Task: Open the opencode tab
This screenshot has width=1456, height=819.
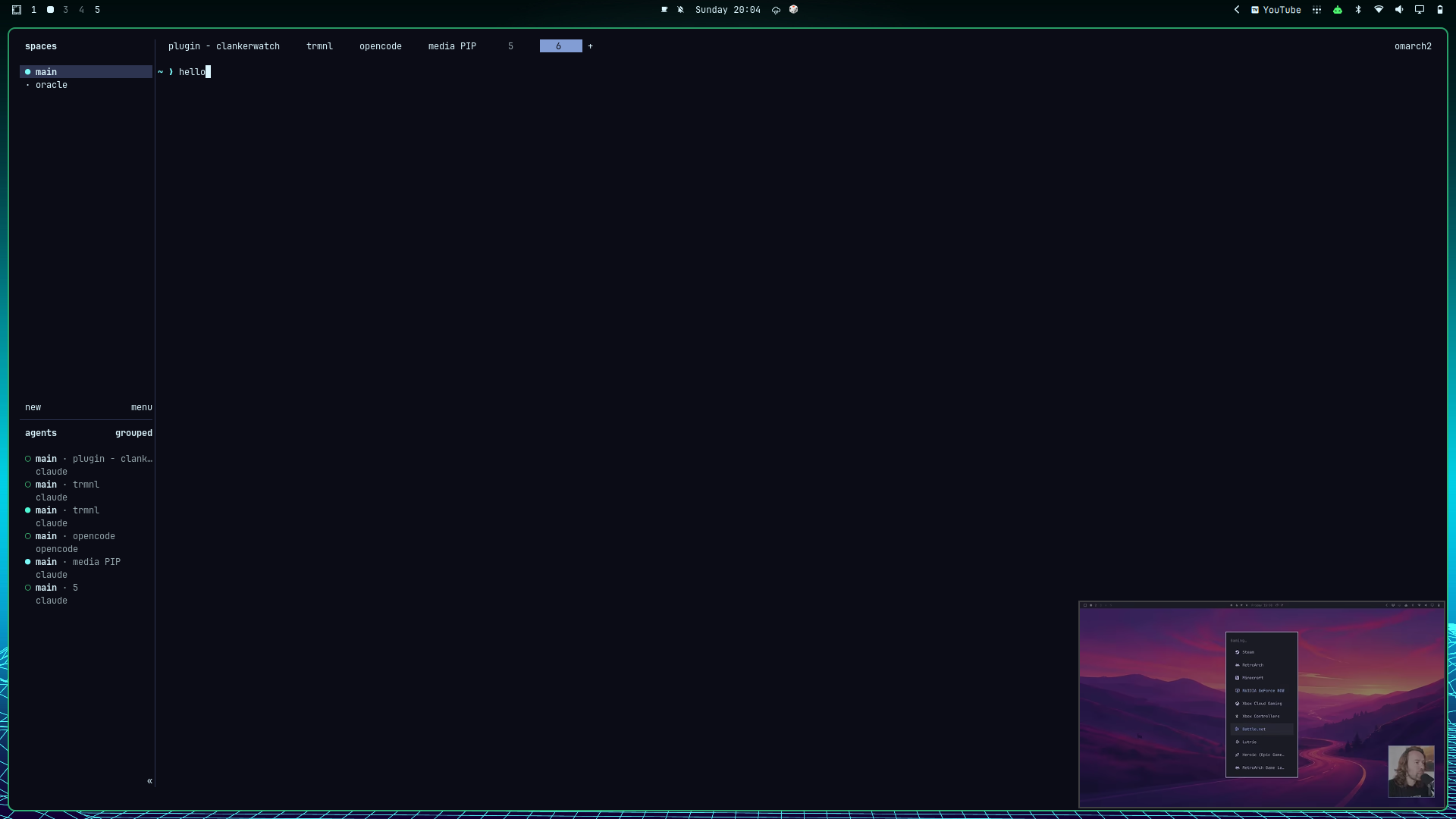Action: point(381,46)
